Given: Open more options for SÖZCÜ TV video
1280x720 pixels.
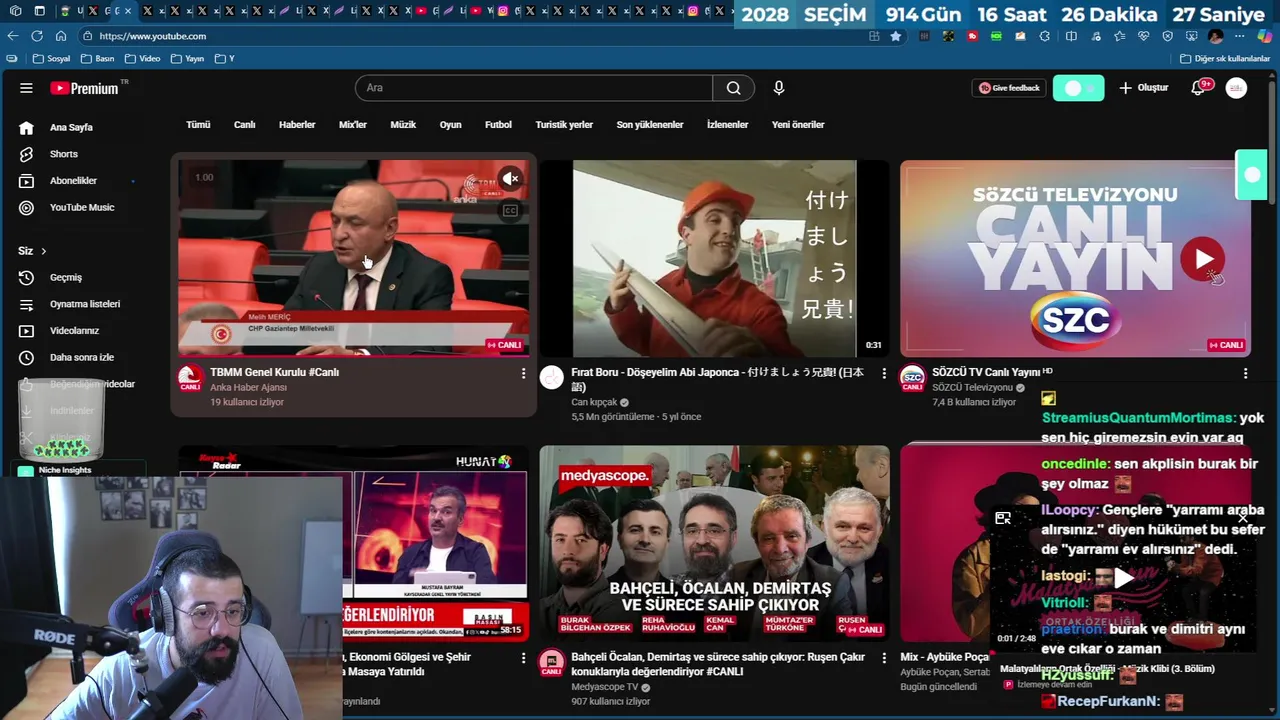Looking at the screenshot, I should pyautogui.click(x=1245, y=373).
